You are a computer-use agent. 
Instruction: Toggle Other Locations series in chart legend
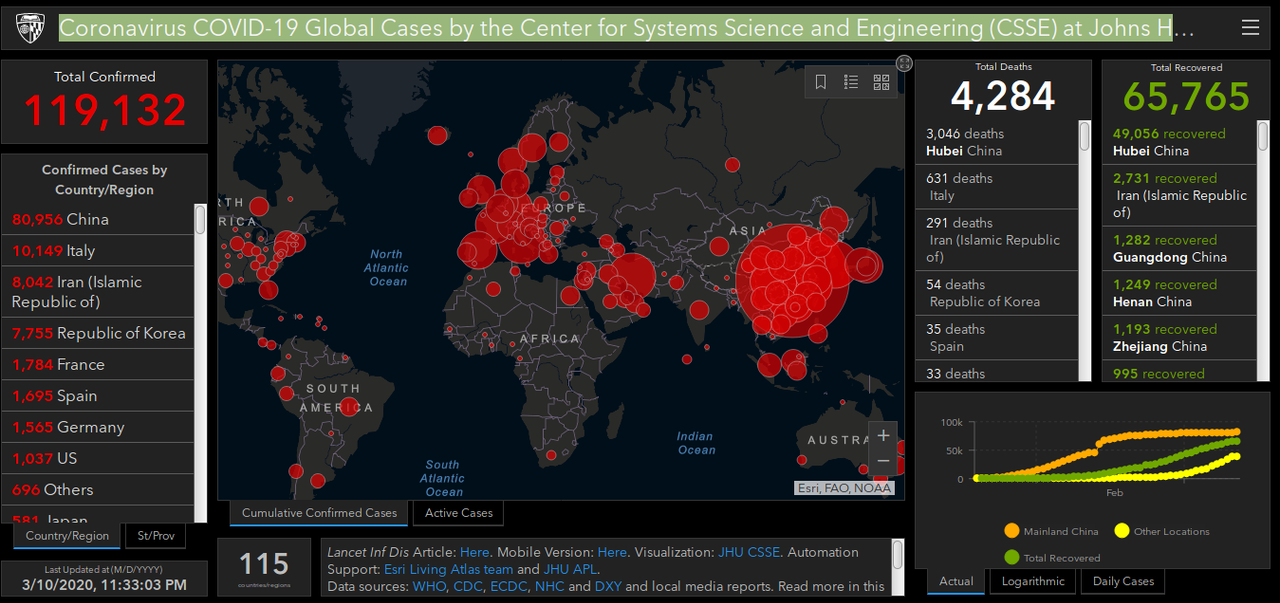tap(1162, 531)
